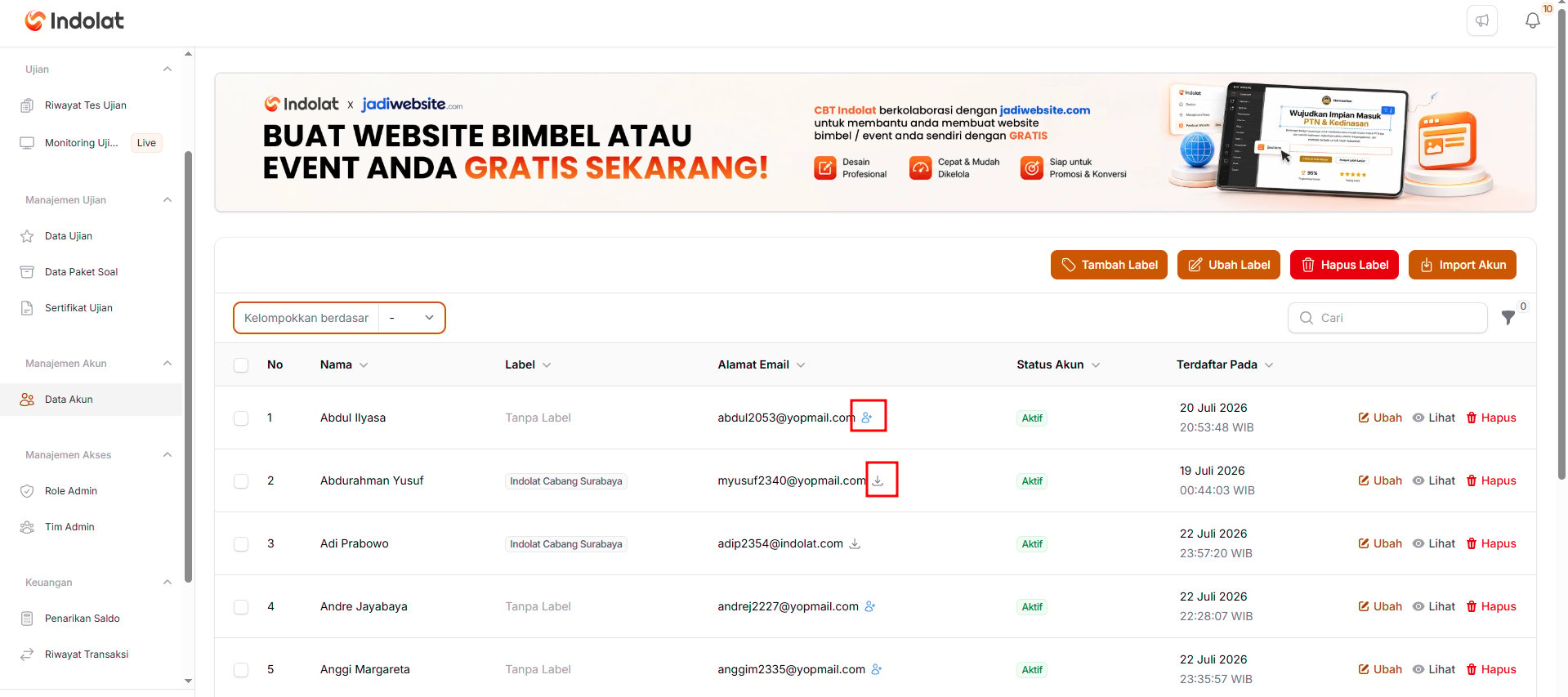Click the download icon beside adip2354@indolat.com
The height and width of the screenshot is (697, 1568).
(855, 543)
